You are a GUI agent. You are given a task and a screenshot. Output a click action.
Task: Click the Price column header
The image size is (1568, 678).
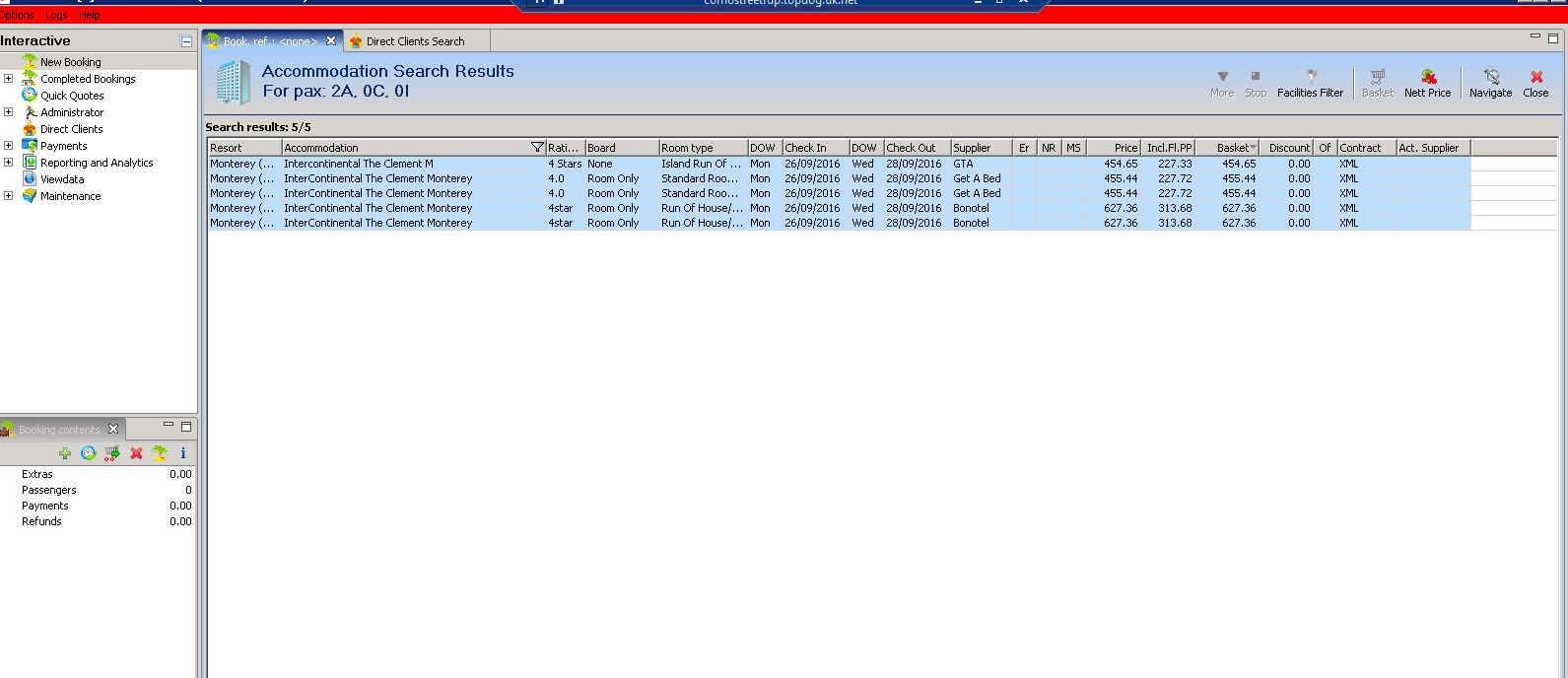1114,148
